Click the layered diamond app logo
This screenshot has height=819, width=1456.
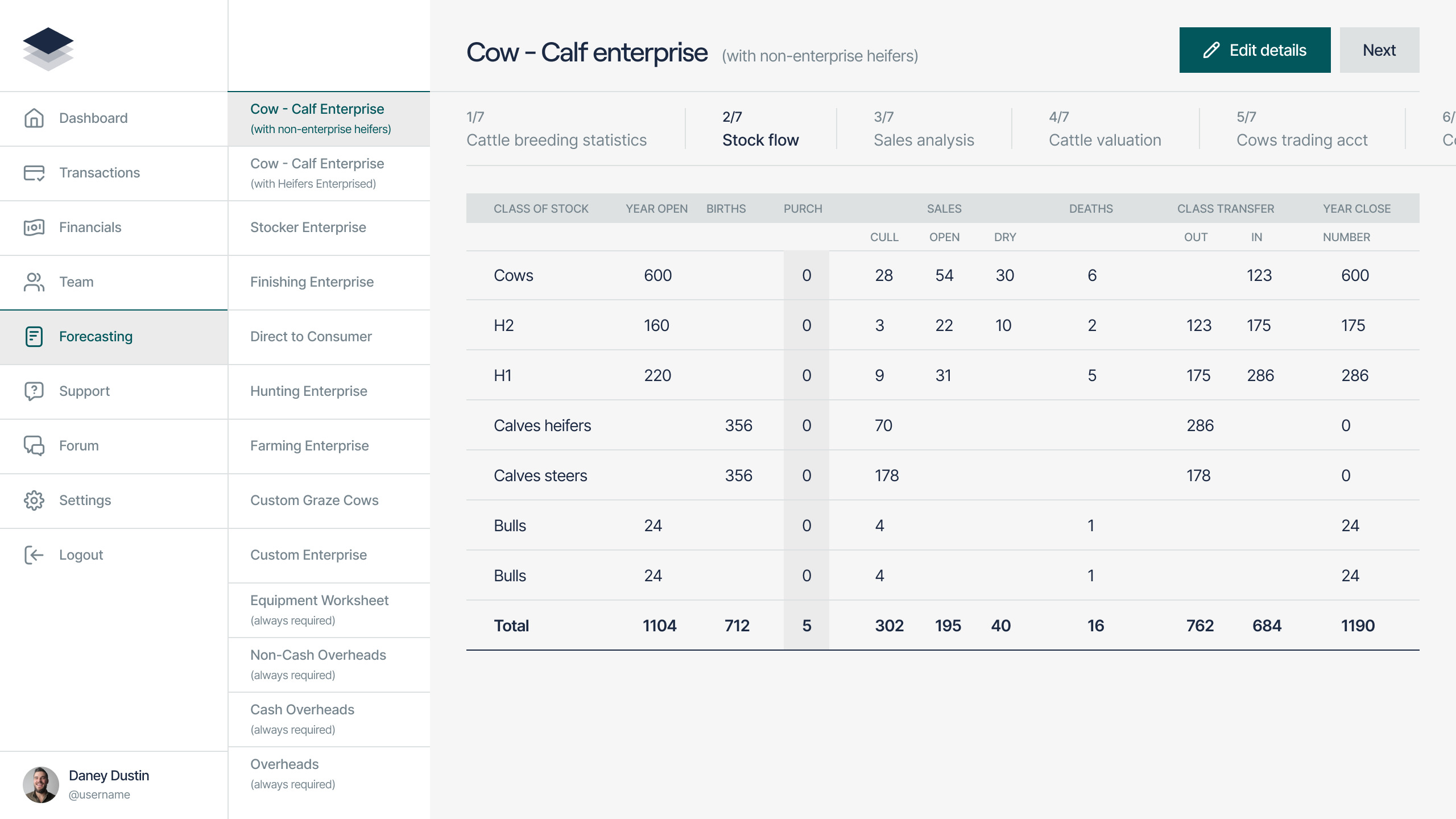48,49
